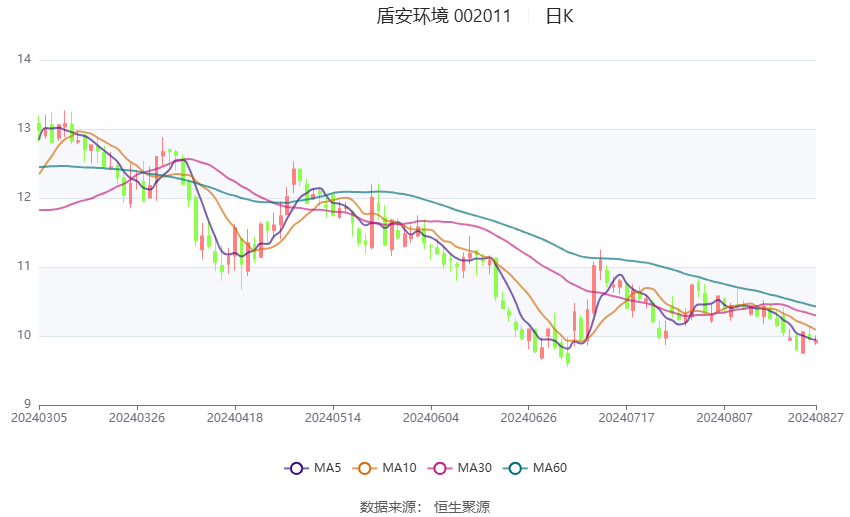The width and height of the screenshot is (850, 517).
Task: Toggle the MA30 pink legend marker
Action: point(440,468)
